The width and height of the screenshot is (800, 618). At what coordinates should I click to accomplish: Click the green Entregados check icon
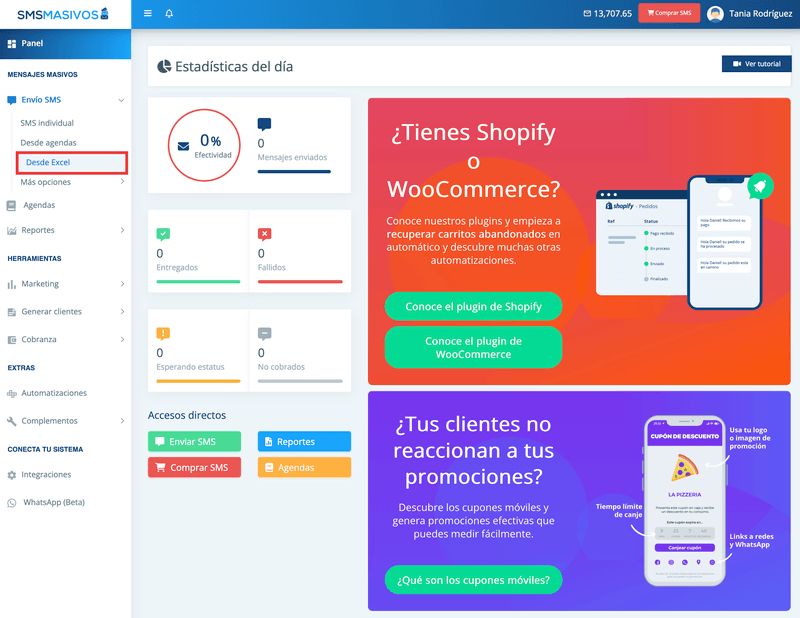coord(163,234)
